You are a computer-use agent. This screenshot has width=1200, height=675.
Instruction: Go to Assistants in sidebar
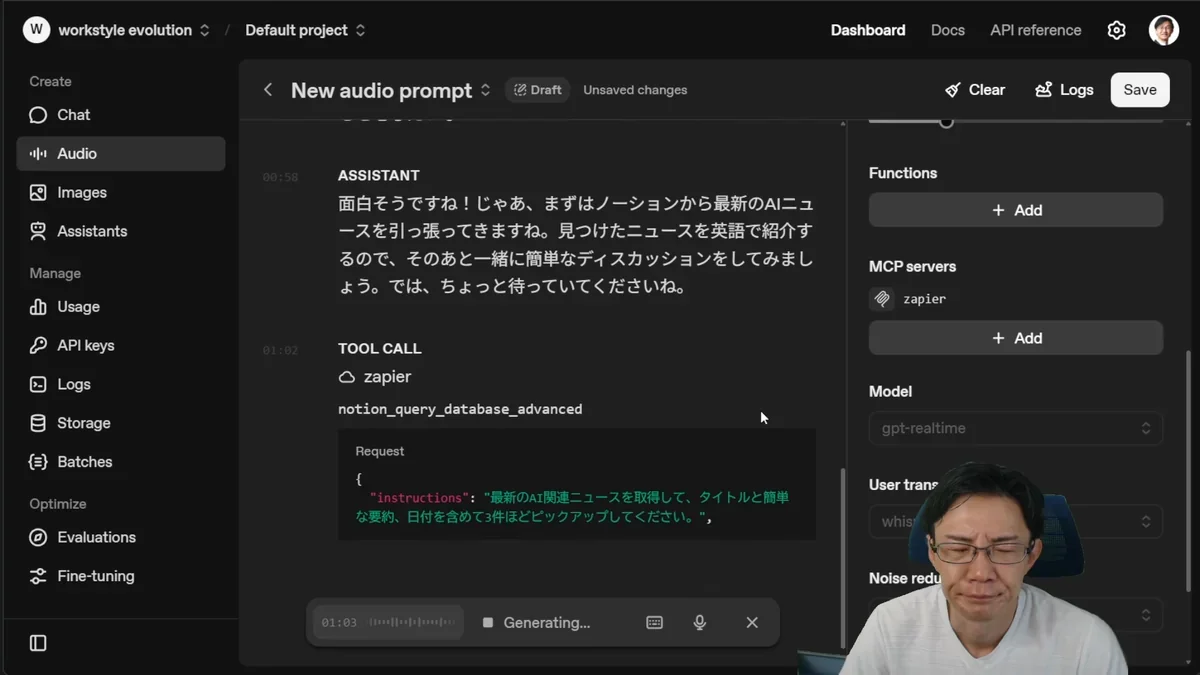point(121,231)
